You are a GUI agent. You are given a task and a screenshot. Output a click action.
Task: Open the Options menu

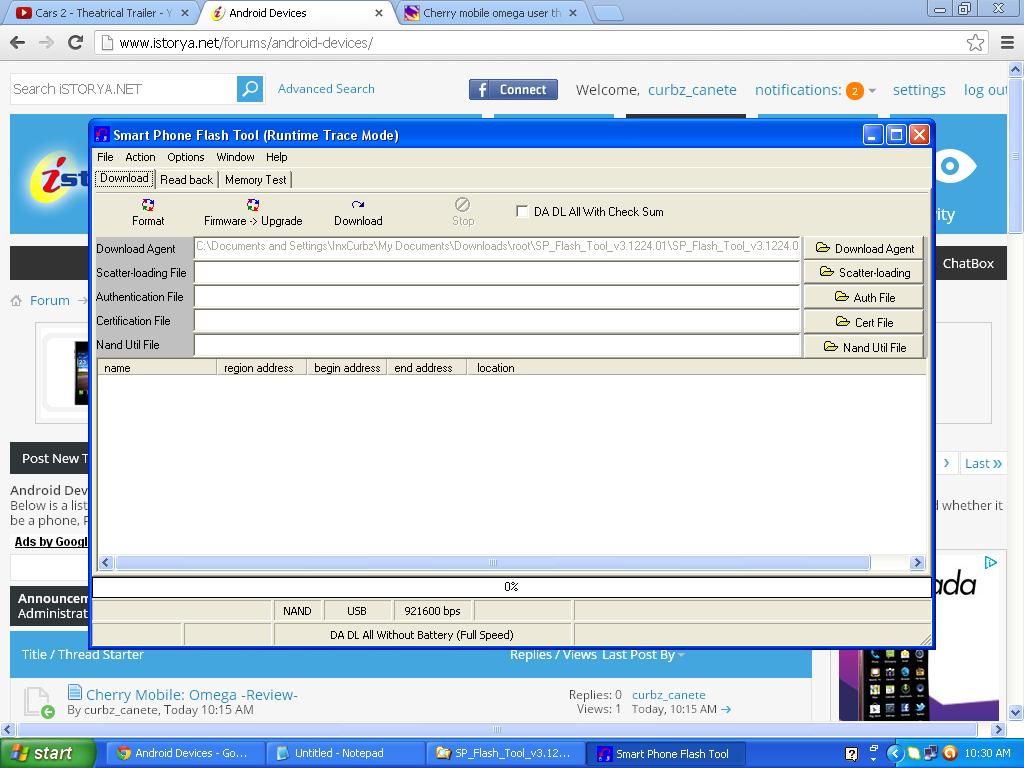click(185, 157)
